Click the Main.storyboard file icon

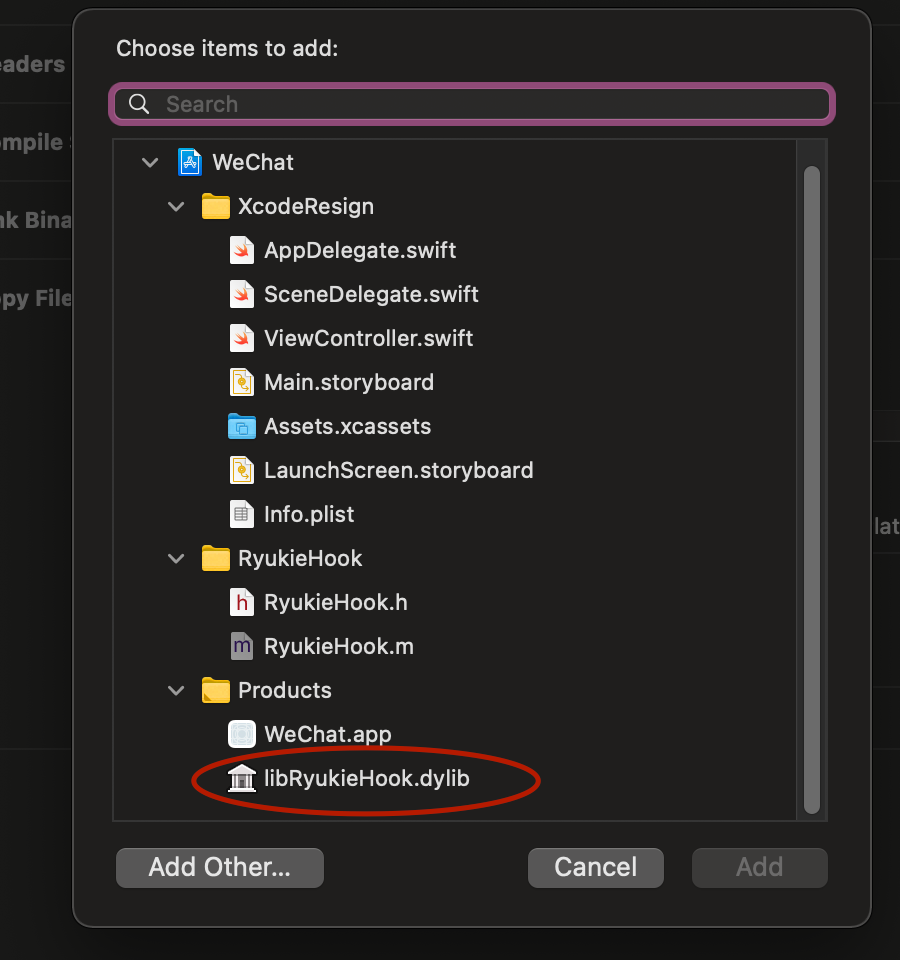click(x=242, y=383)
